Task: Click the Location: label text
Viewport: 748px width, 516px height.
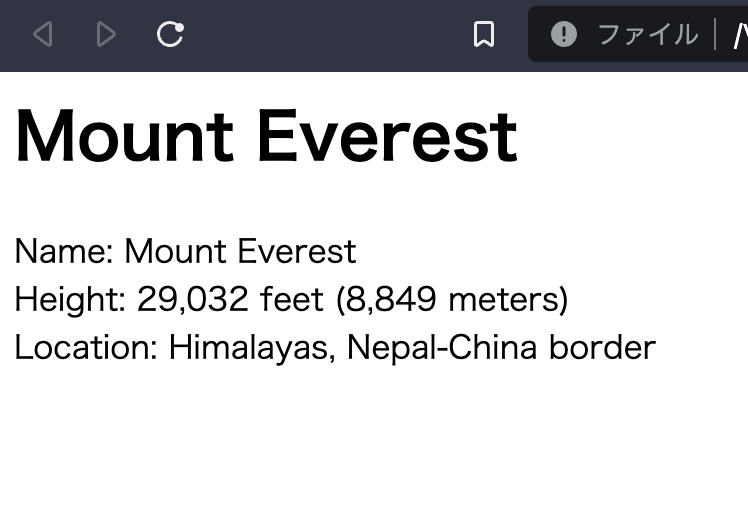Action: click(x=86, y=347)
